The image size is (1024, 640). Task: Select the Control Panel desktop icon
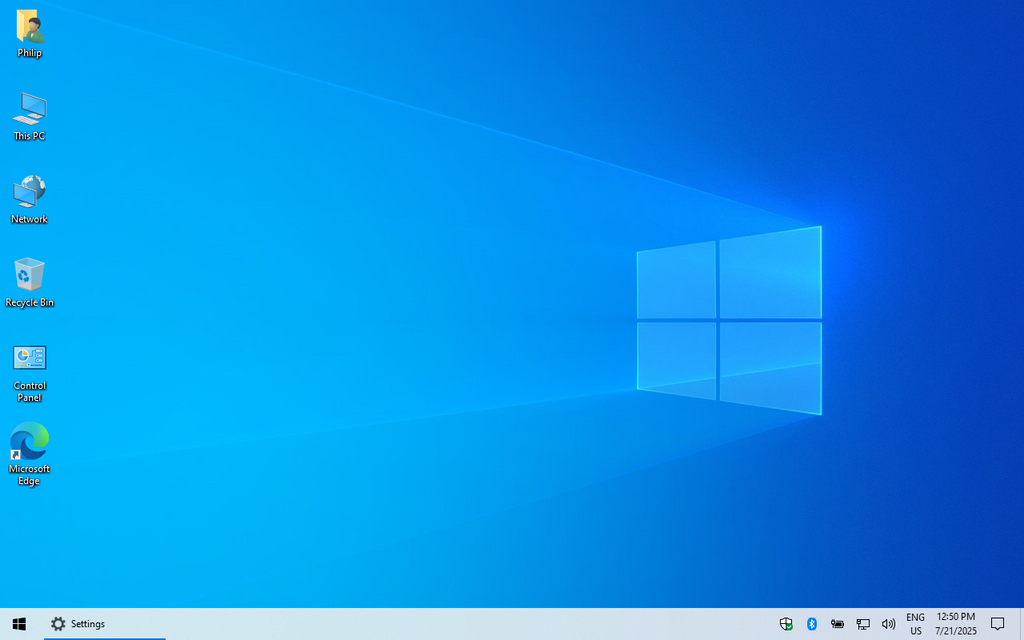point(29,373)
